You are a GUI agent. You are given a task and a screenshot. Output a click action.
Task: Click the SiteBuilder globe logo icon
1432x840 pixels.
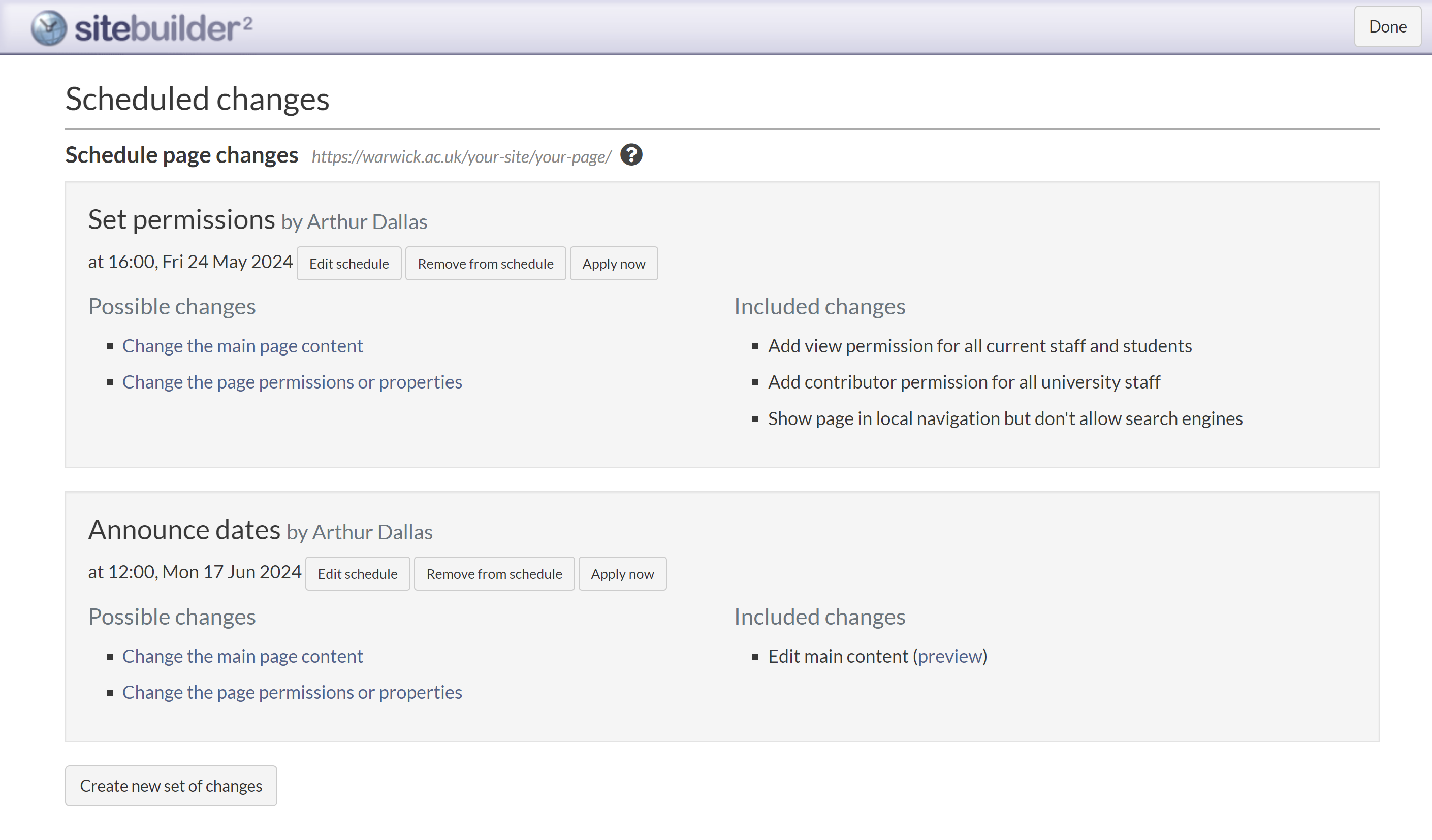[x=49, y=28]
